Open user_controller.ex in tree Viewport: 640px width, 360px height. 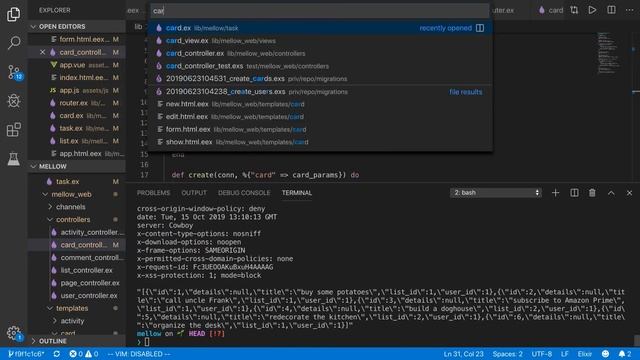(x=77, y=296)
